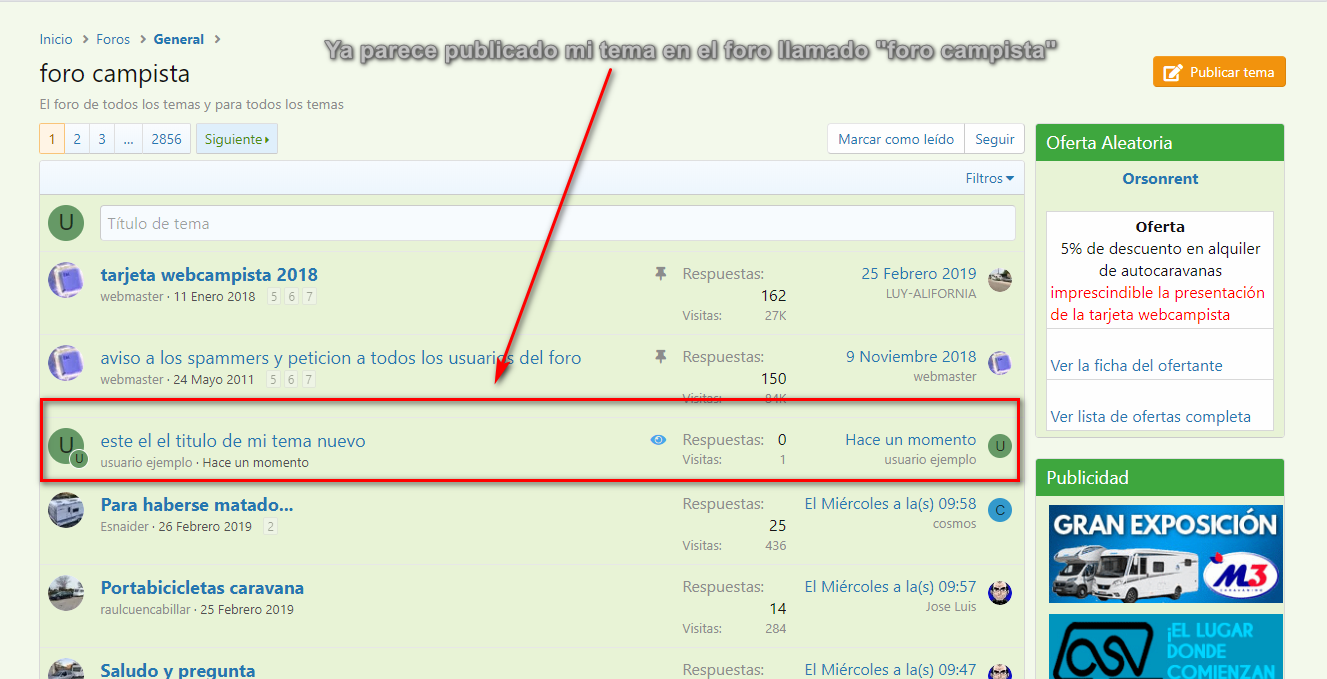The width and height of the screenshot is (1327, 679).
Task: Open Orsonrent offer link
Action: click(1160, 179)
